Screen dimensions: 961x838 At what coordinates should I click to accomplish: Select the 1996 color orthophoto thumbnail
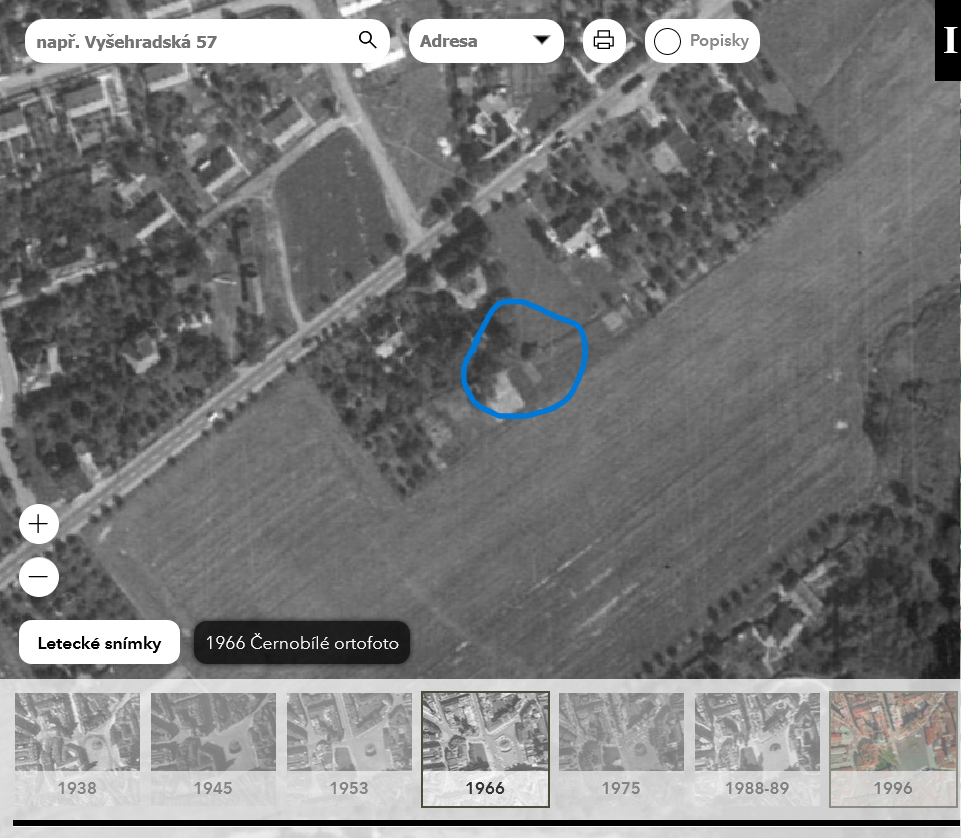click(893, 748)
